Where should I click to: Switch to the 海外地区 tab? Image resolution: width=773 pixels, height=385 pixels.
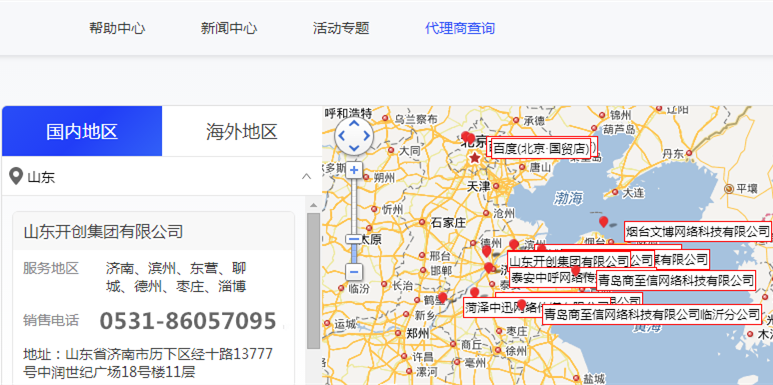tap(242, 131)
